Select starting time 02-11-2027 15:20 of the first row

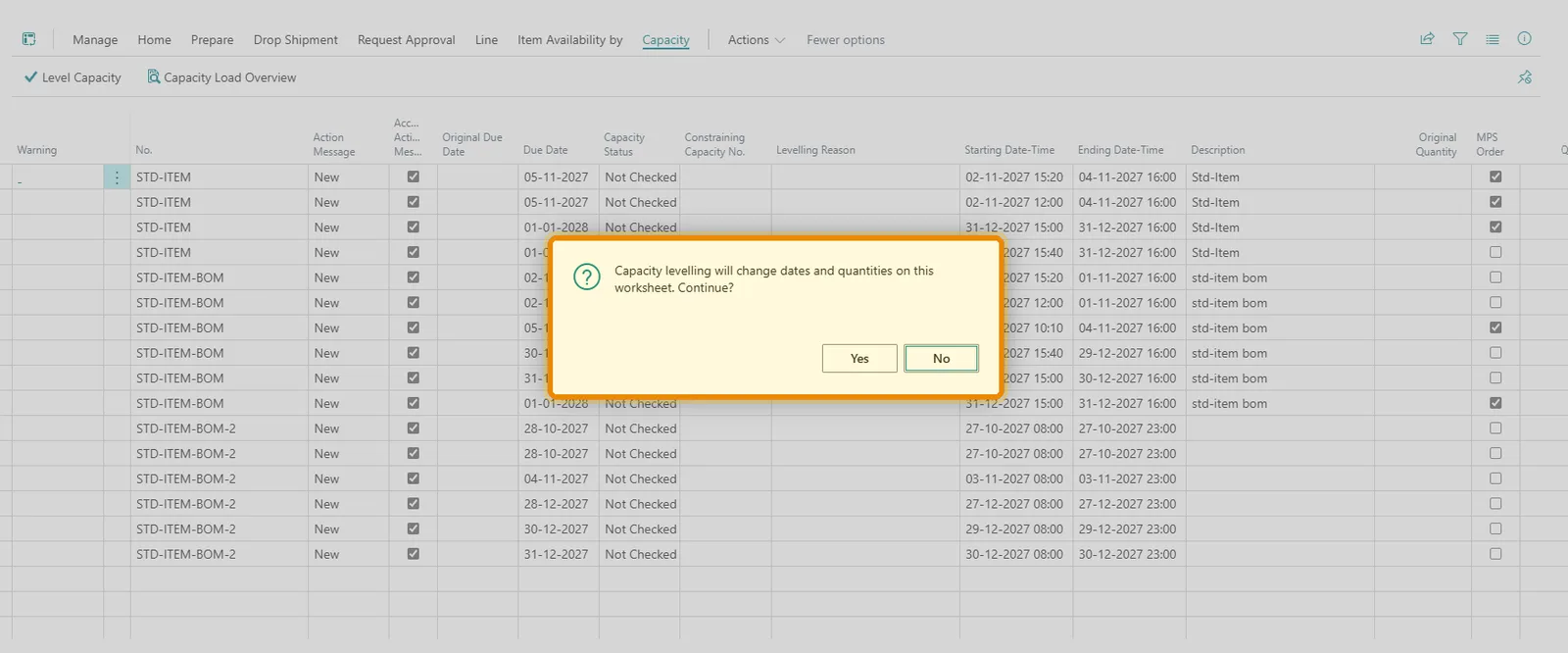point(1014,177)
